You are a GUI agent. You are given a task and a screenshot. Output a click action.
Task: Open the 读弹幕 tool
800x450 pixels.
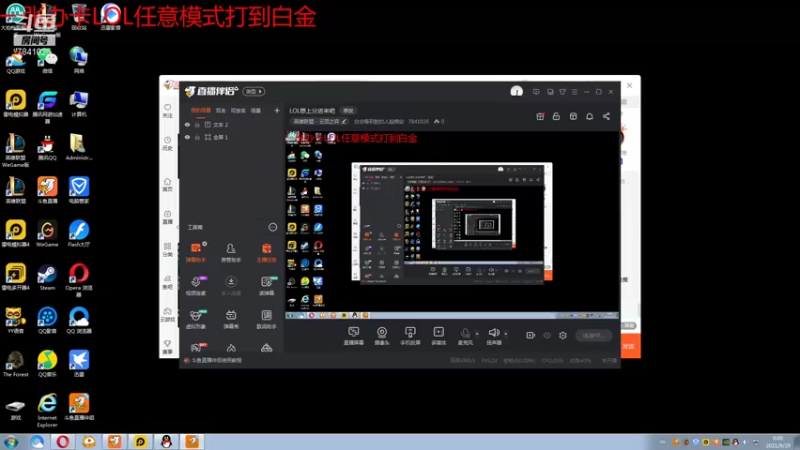click(x=266, y=286)
